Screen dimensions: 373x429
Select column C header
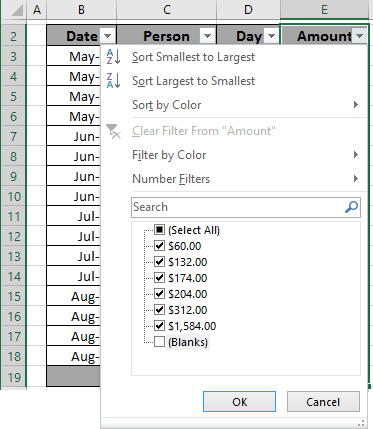point(167,10)
